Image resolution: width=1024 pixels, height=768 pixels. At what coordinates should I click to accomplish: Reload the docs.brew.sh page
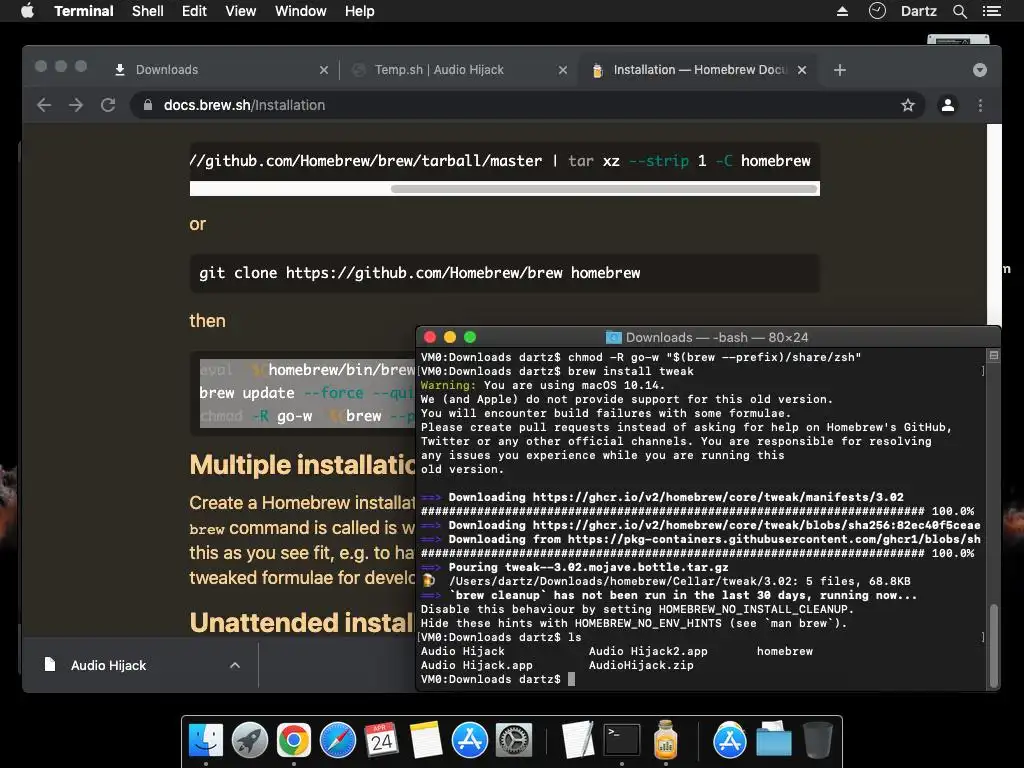[x=108, y=105]
